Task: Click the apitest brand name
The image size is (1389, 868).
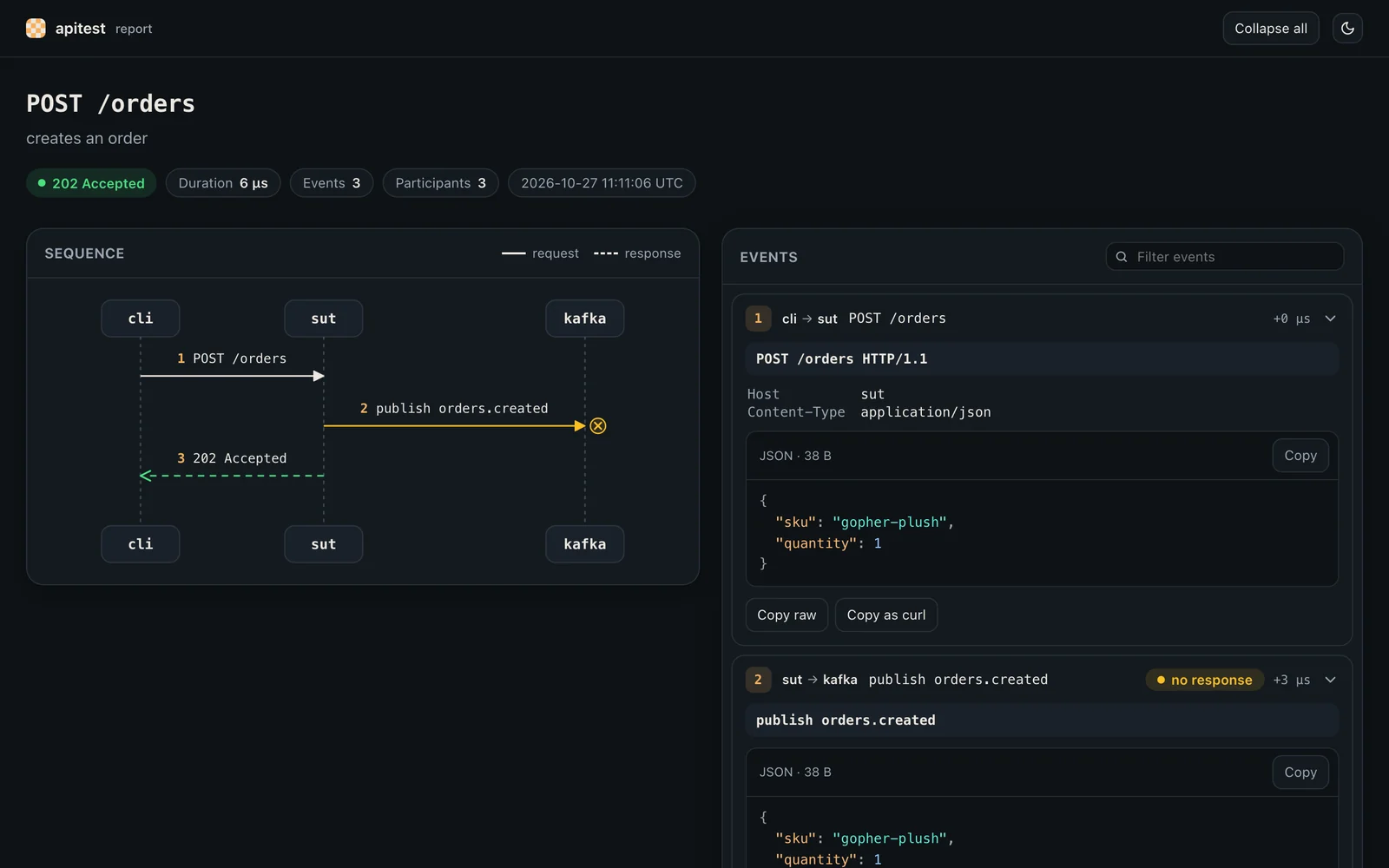Action: pos(81,29)
